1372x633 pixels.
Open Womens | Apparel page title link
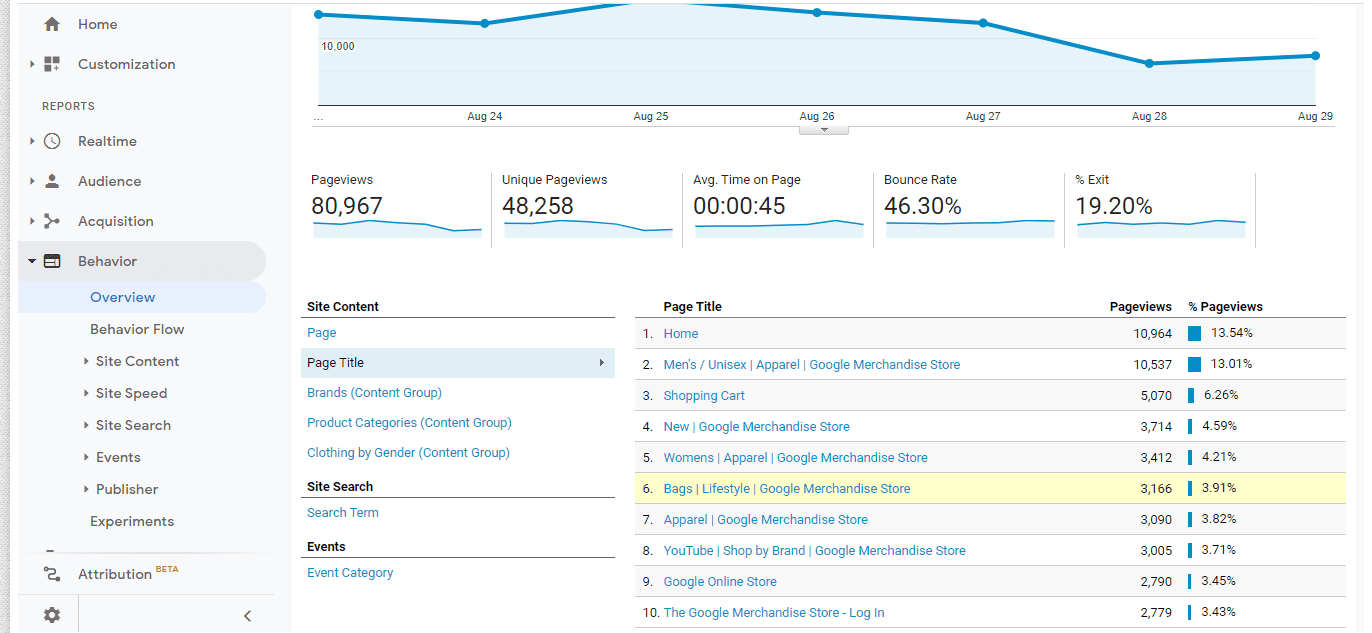click(x=796, y=458)
